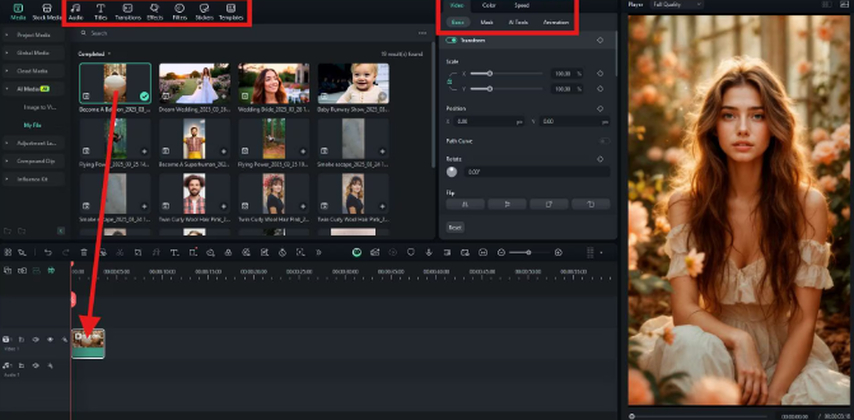Delete the selected clip with trash icon
Viewport: 854px width, 420px height.
tap(84, 252)
